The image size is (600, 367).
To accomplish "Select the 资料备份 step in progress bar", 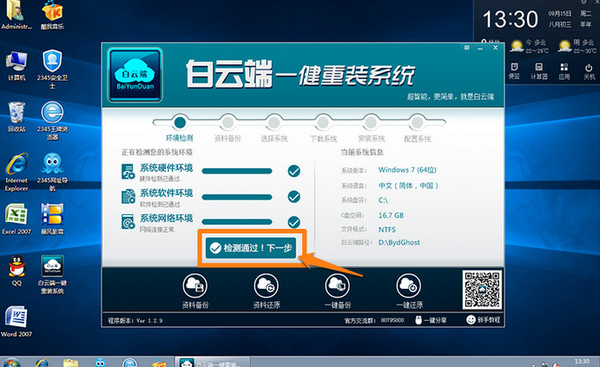I will click(228, 122).
